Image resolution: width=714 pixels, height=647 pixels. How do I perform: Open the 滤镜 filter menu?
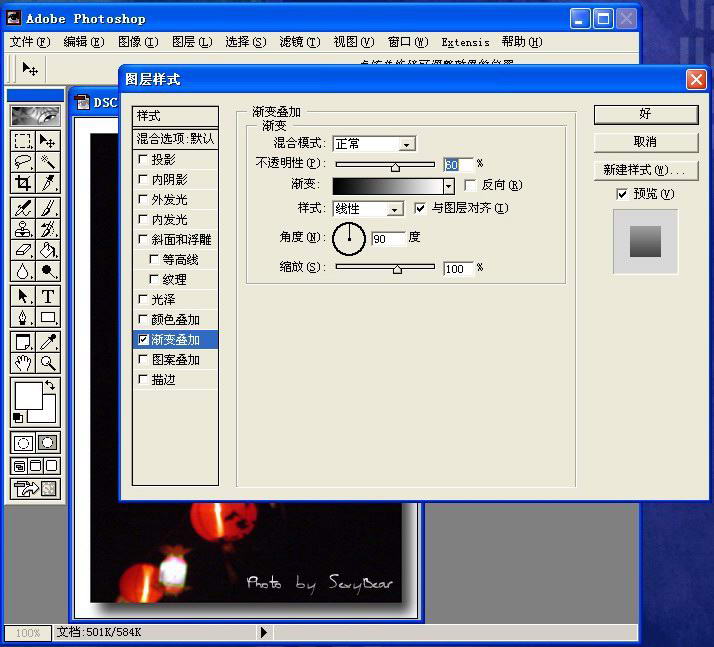[x=299, y=42]
